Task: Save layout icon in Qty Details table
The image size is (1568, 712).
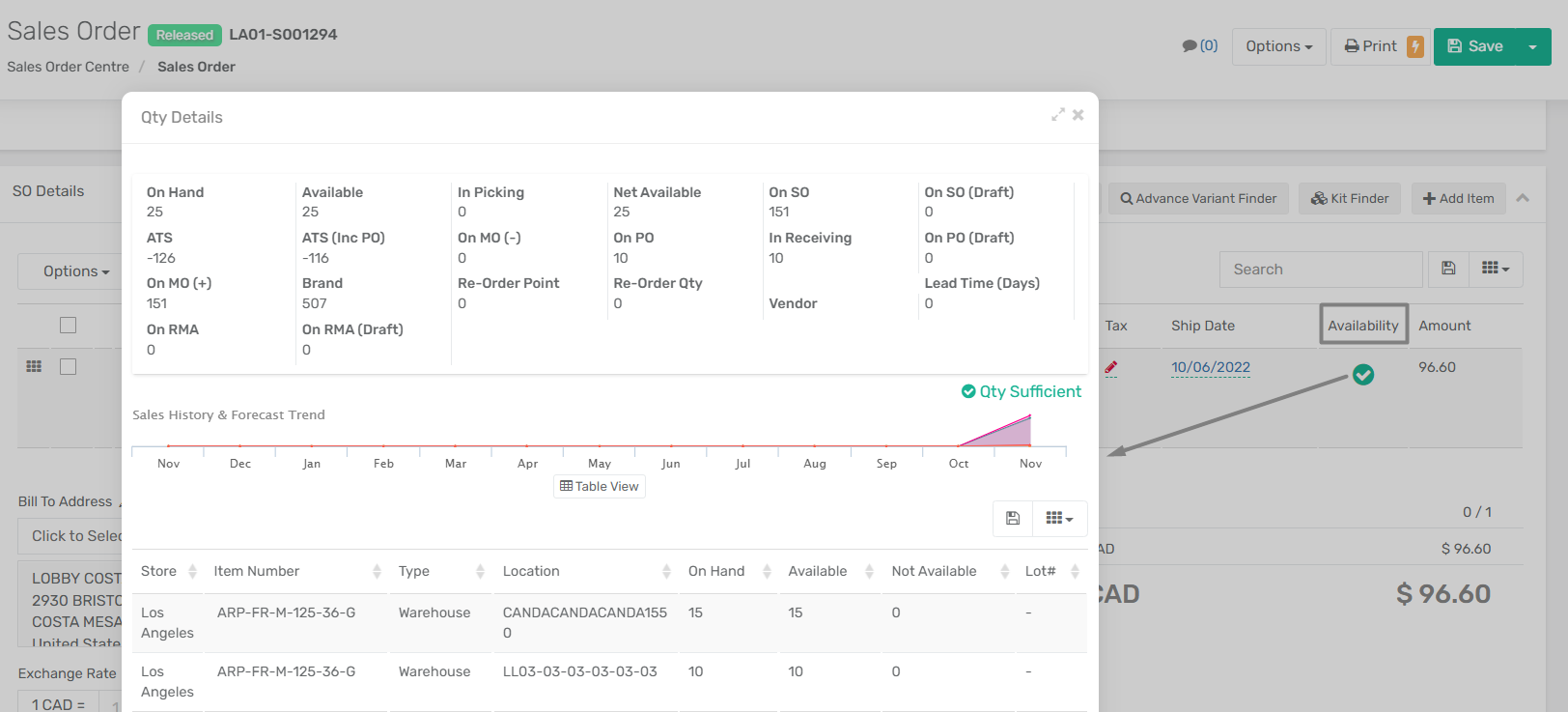Action: (1013, 518)
